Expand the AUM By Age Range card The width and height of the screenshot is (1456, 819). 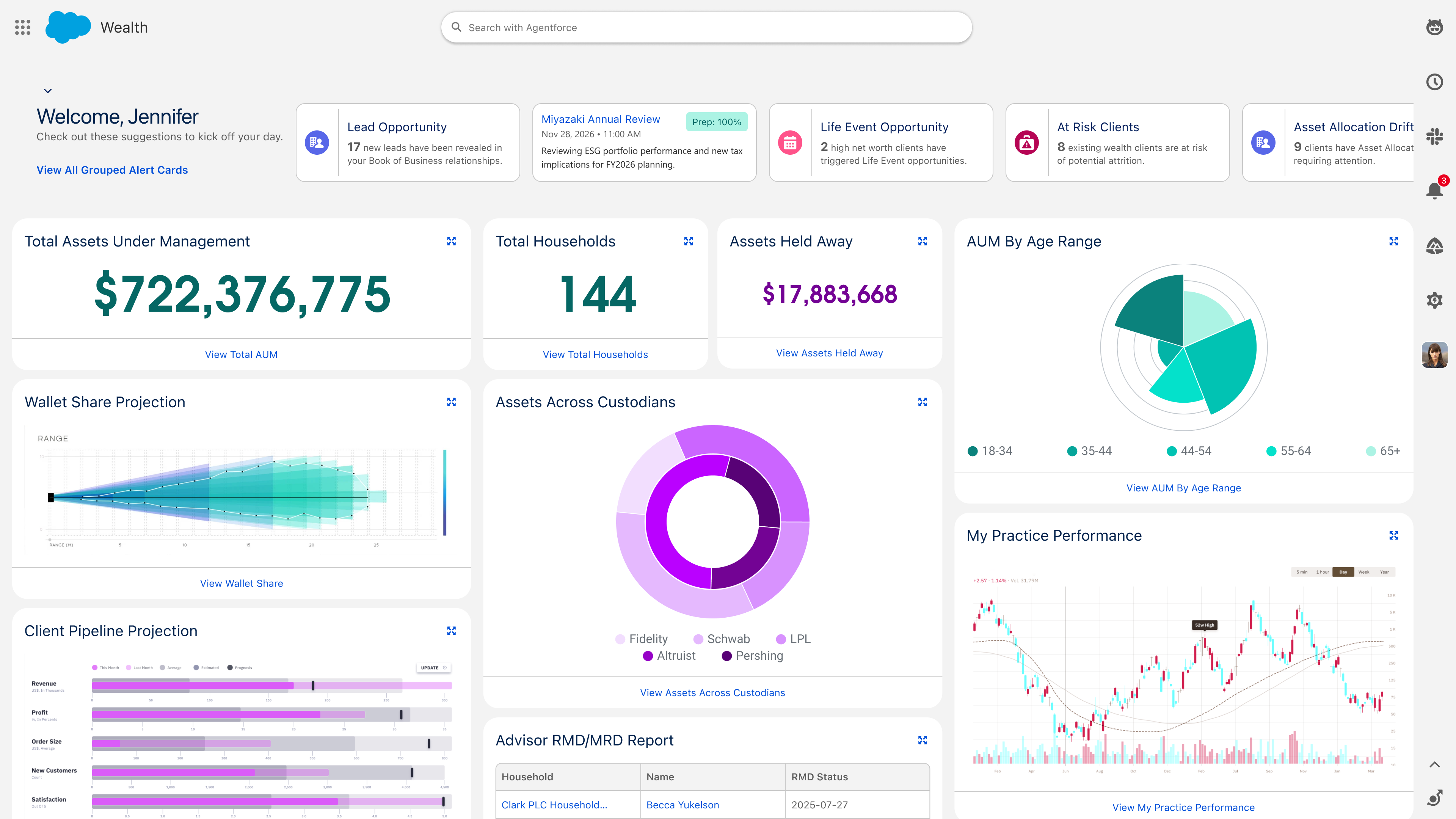tap(1394, 242)
